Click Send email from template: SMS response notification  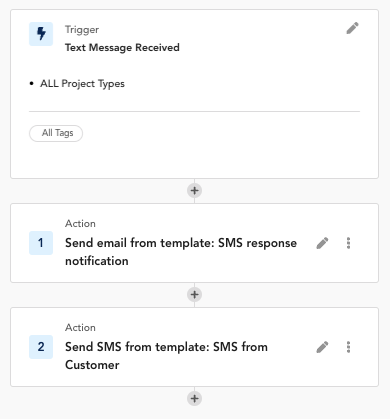click(181, 252)
